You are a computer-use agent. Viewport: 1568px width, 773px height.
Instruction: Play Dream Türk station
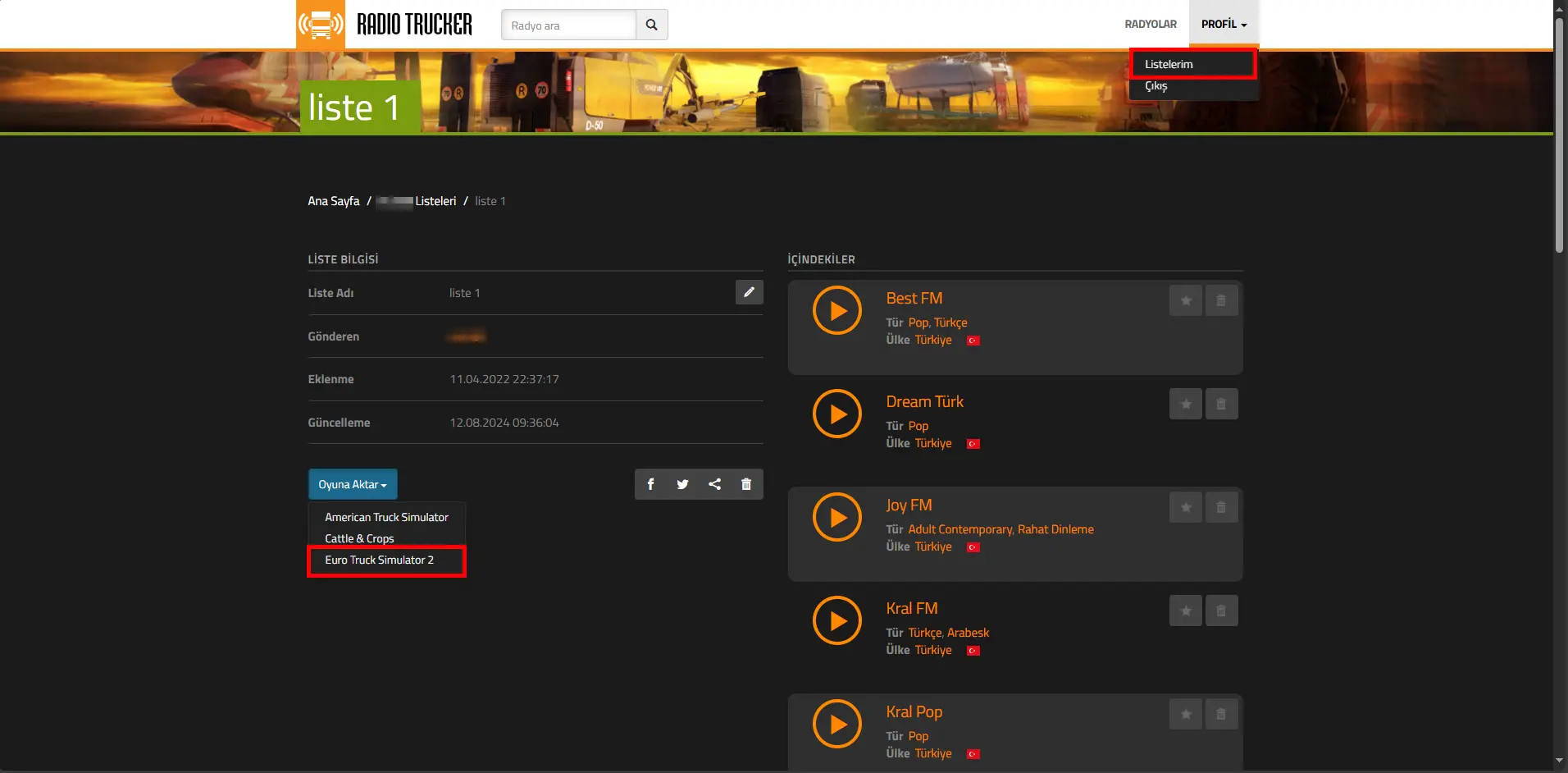pyautogui.click(x=837, y=414)
